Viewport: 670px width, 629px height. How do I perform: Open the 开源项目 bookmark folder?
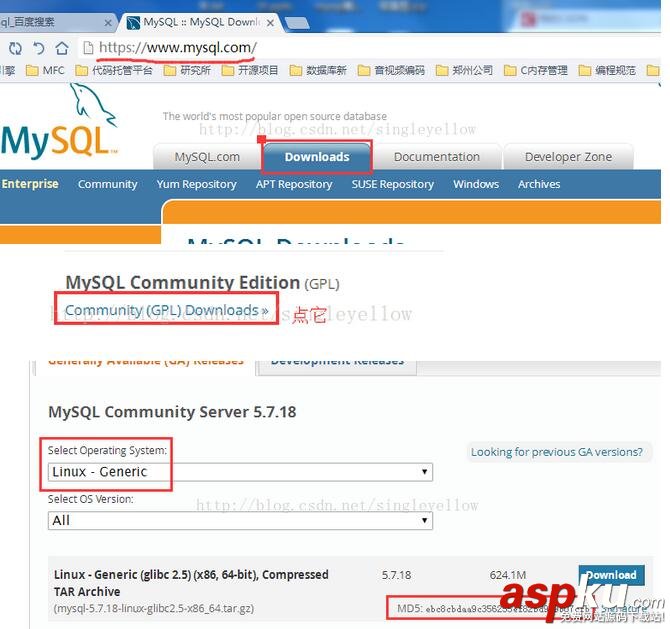tap(250, 70)
